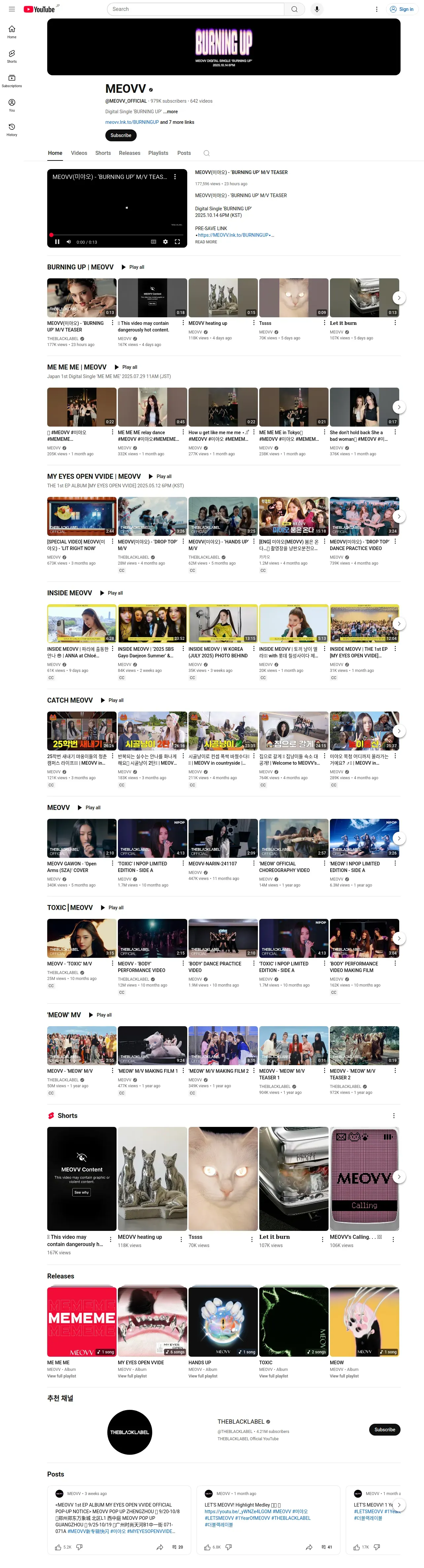Open History in the sidebar
The height and width of the screenshot is (1568, 424).
12,130
